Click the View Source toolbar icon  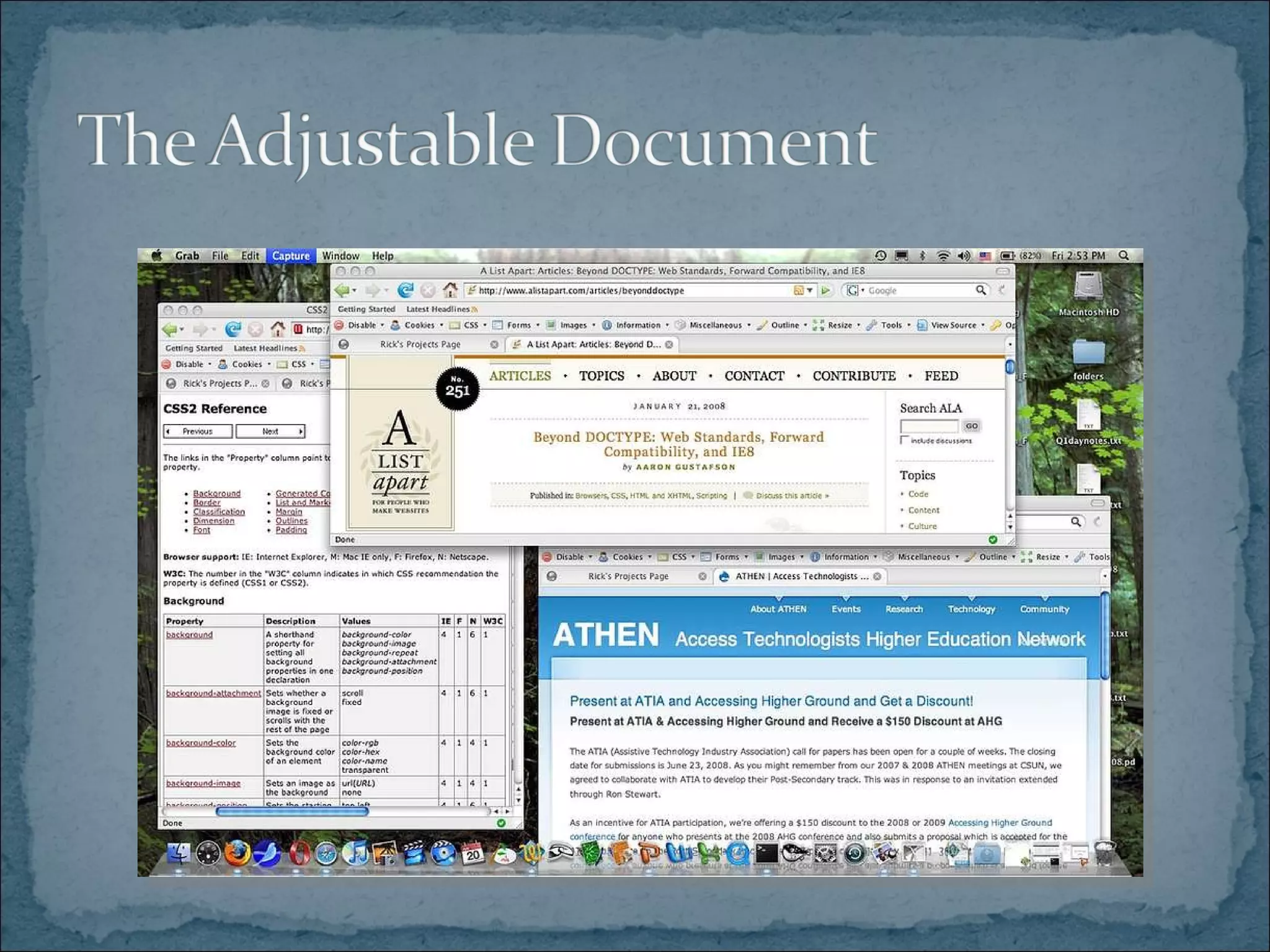pyautogui.click(x=922, y=325)
